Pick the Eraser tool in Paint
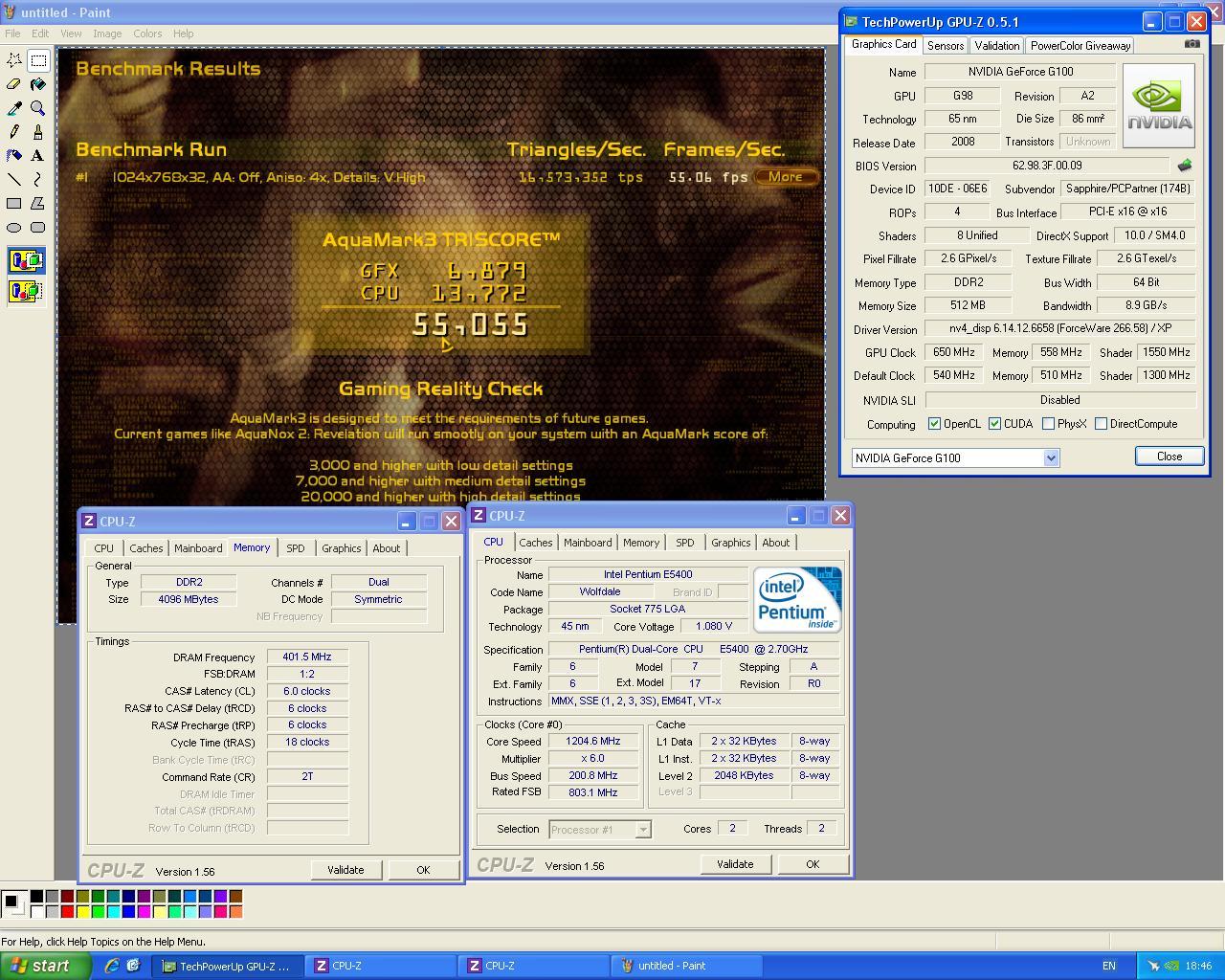The width and height of the screenshot is (1225, 980). pos(14,84)
